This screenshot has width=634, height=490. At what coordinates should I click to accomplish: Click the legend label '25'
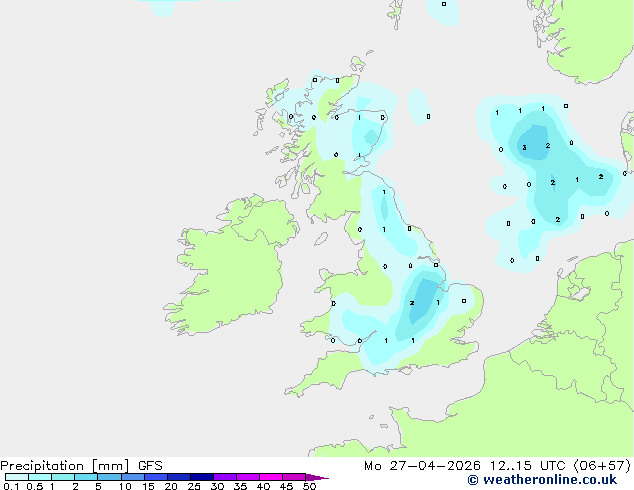pos(194,486)
